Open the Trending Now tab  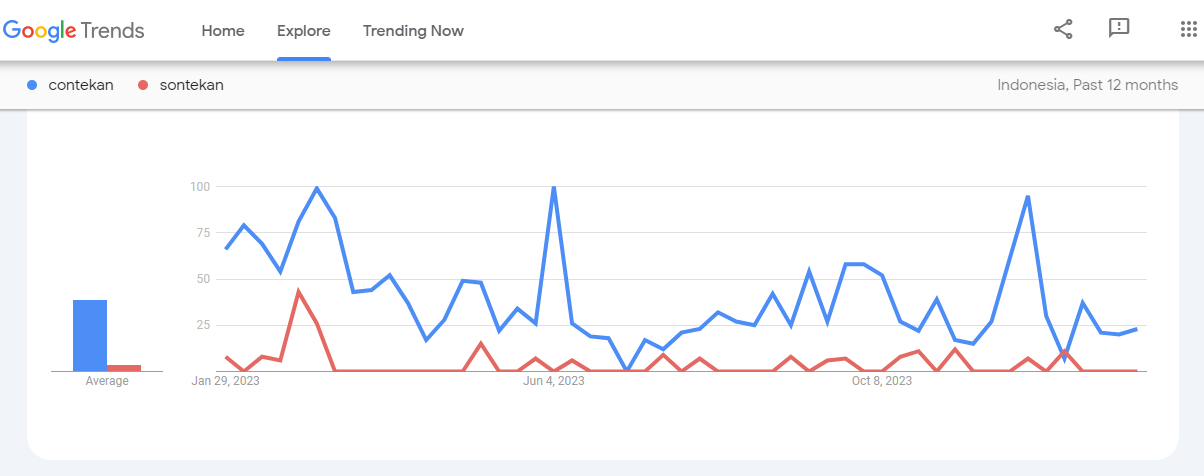pyautogui.click(x=413, y=31)
